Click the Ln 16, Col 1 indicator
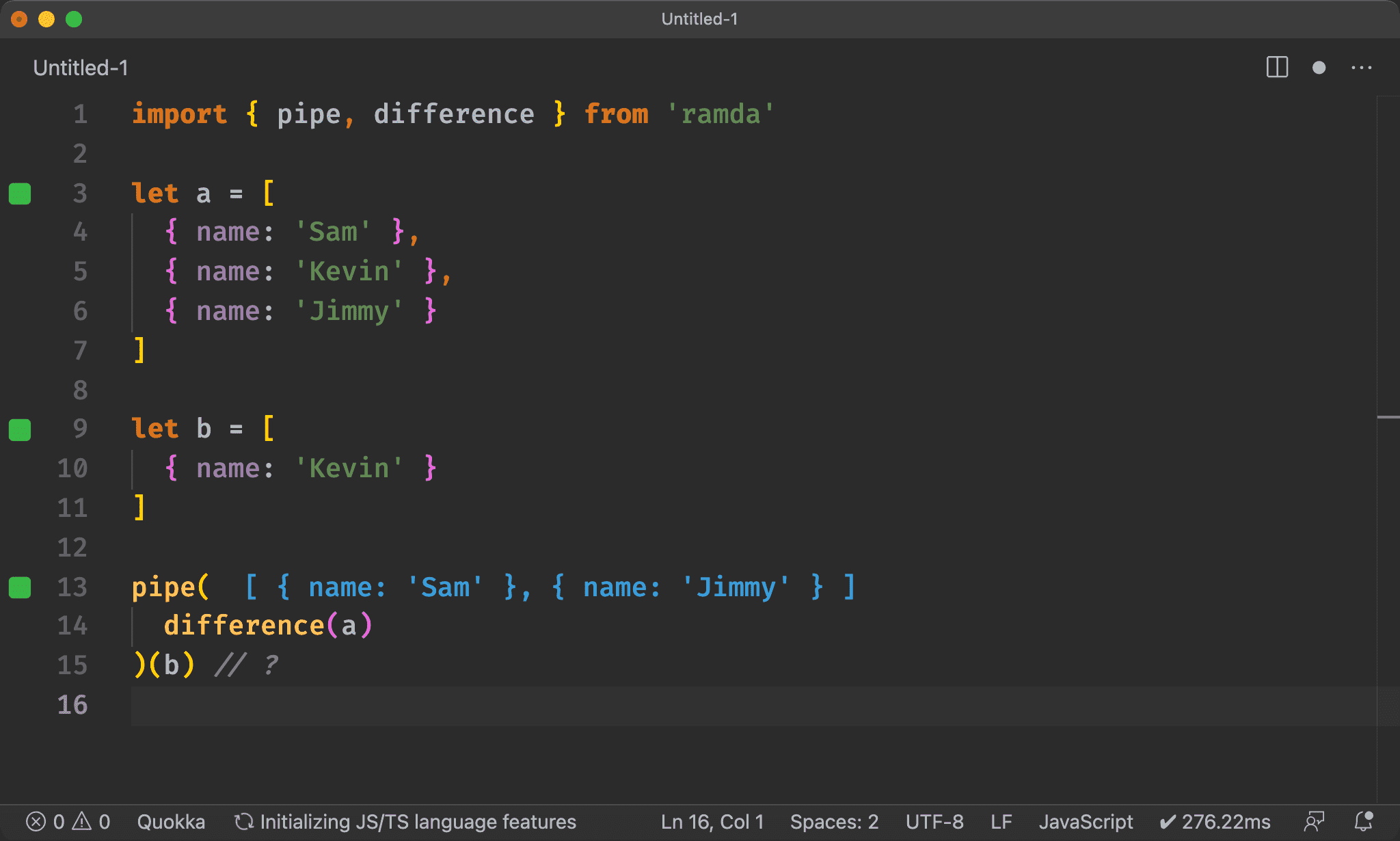 pyautogui.click(x=712, y=821)
